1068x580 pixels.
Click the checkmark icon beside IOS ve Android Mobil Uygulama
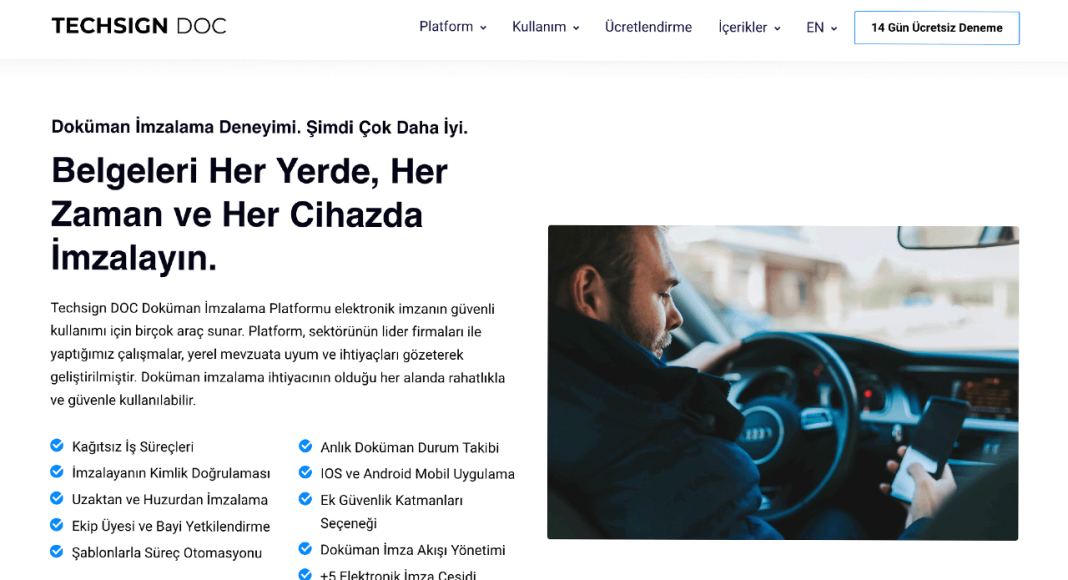tap(306, 472)
